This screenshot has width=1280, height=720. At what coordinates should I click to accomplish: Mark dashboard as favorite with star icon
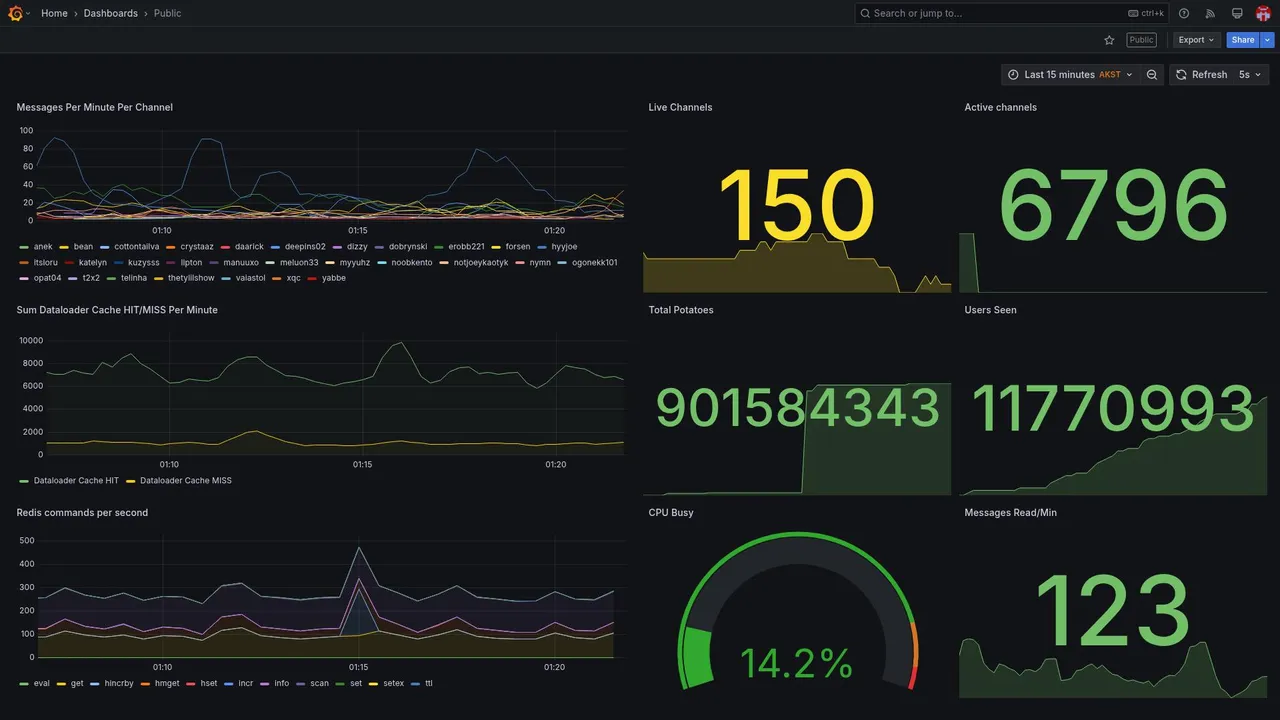click(1109, 40)
